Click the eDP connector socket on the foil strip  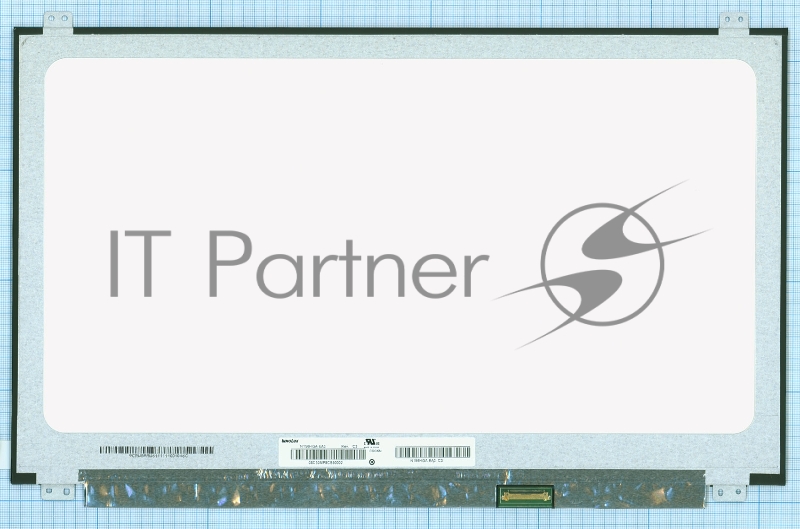coord(525,496)
